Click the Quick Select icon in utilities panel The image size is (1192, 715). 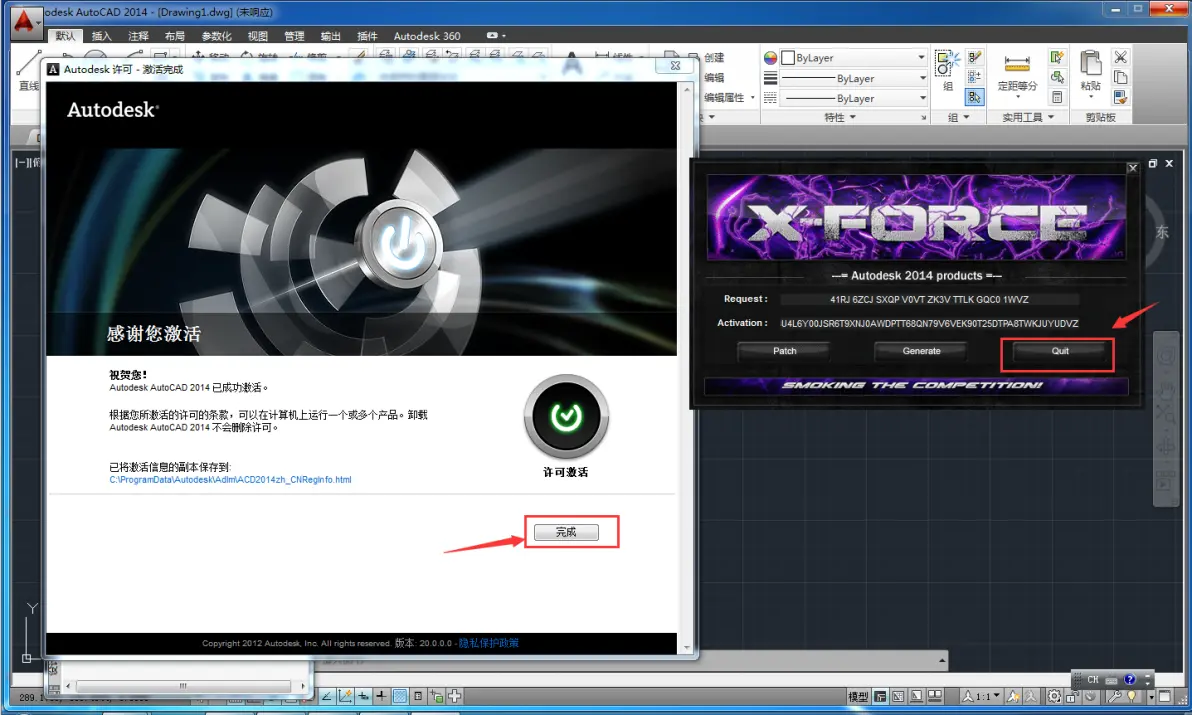click(x=1057, y=57)
